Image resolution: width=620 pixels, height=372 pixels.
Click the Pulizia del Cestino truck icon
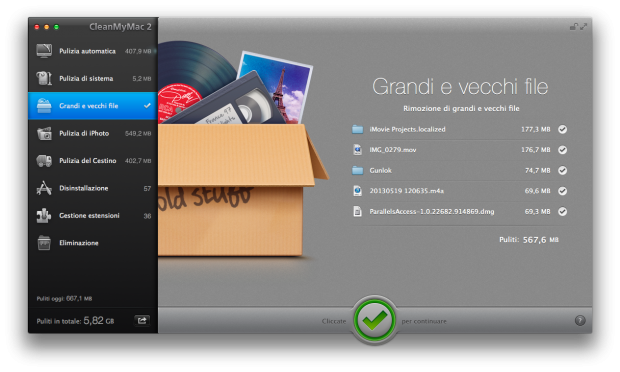point(44,161)
